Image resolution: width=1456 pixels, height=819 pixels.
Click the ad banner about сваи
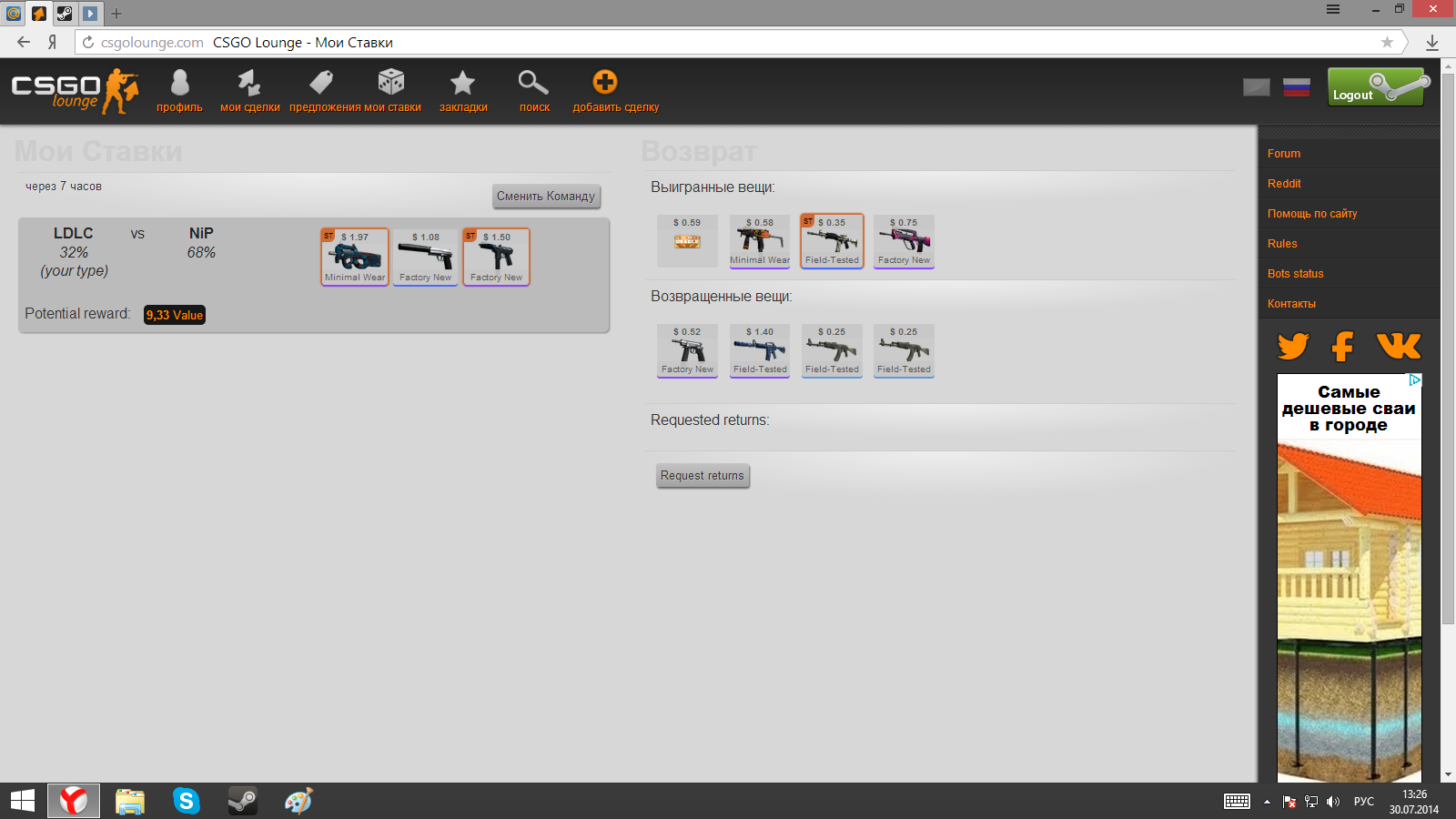[1349, 578]
